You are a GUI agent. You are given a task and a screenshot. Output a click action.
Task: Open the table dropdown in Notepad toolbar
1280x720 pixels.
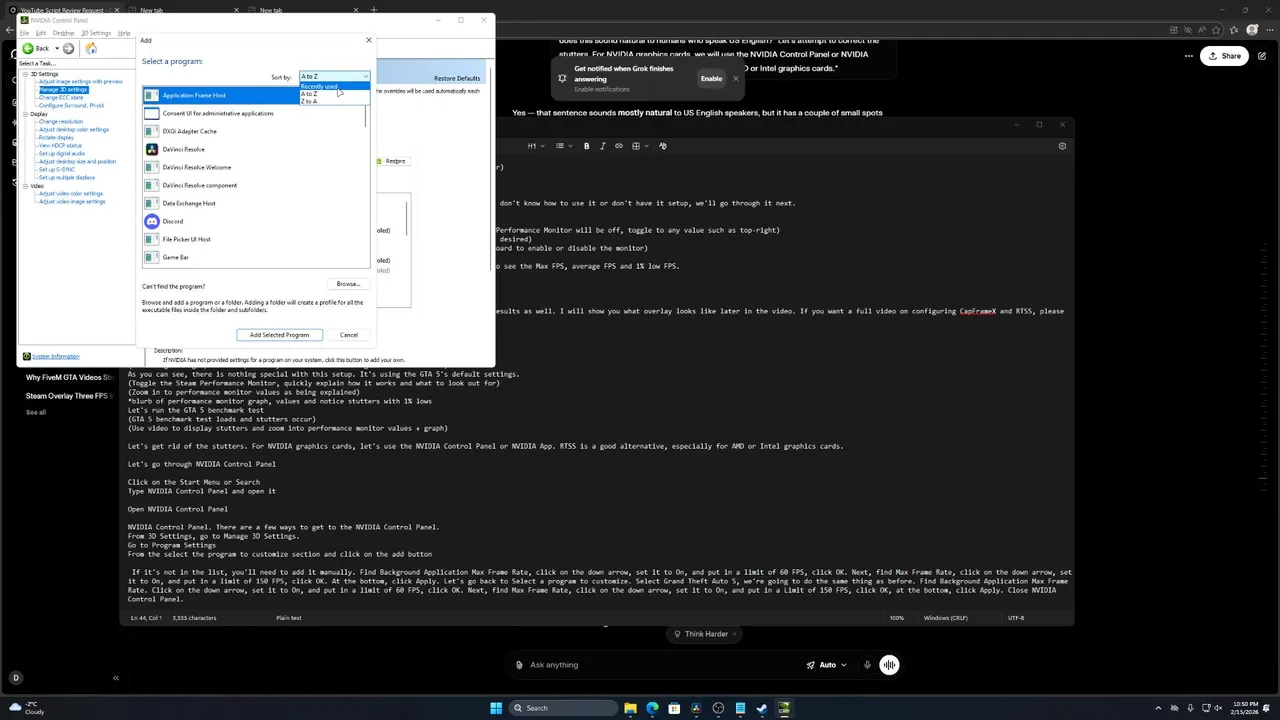(638, 146)
